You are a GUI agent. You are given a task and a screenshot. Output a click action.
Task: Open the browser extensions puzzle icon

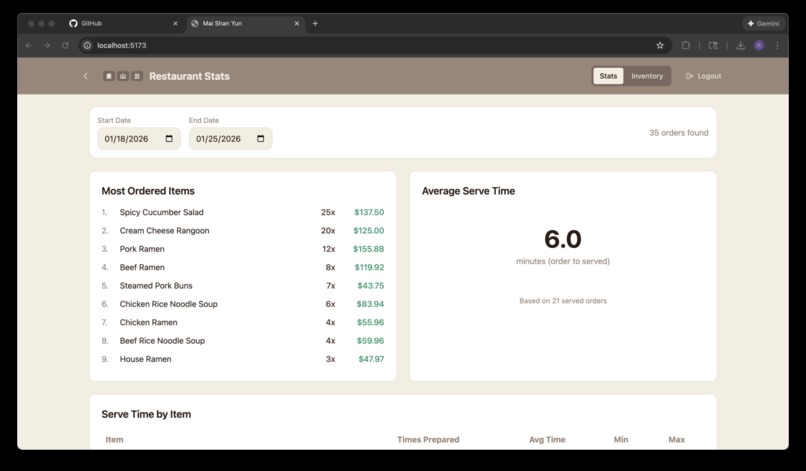[x=686, y=45]
